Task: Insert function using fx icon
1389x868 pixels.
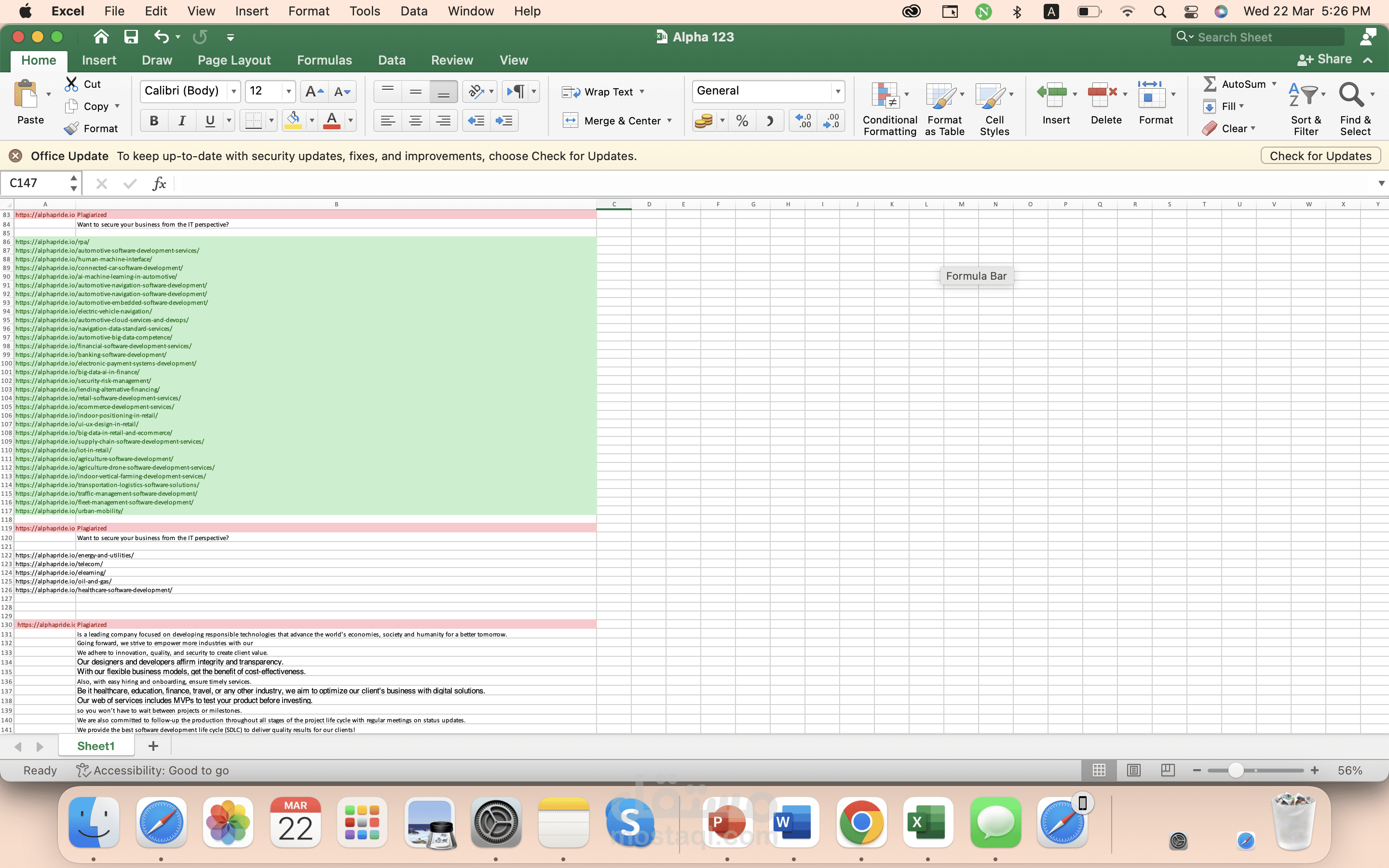Action: point(159,183)
